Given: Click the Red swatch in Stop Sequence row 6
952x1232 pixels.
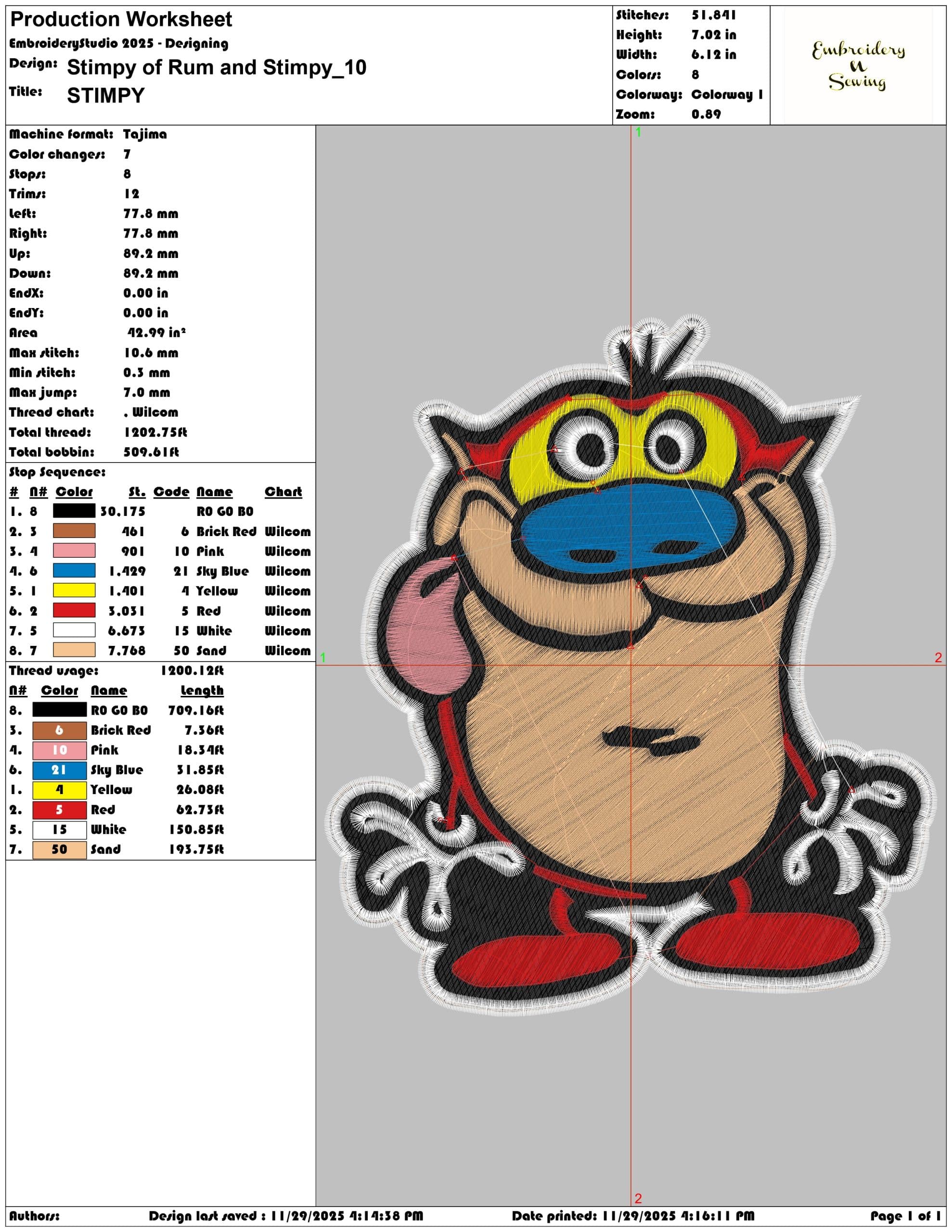Looking at the screenshot, I should [74, 610].
